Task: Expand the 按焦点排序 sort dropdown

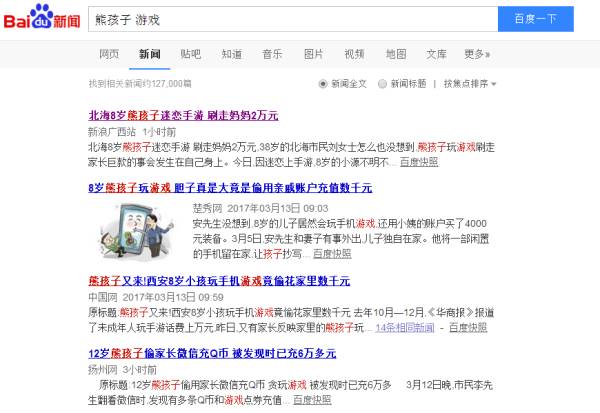Action: pyautogui.click(x=470, y=83)
